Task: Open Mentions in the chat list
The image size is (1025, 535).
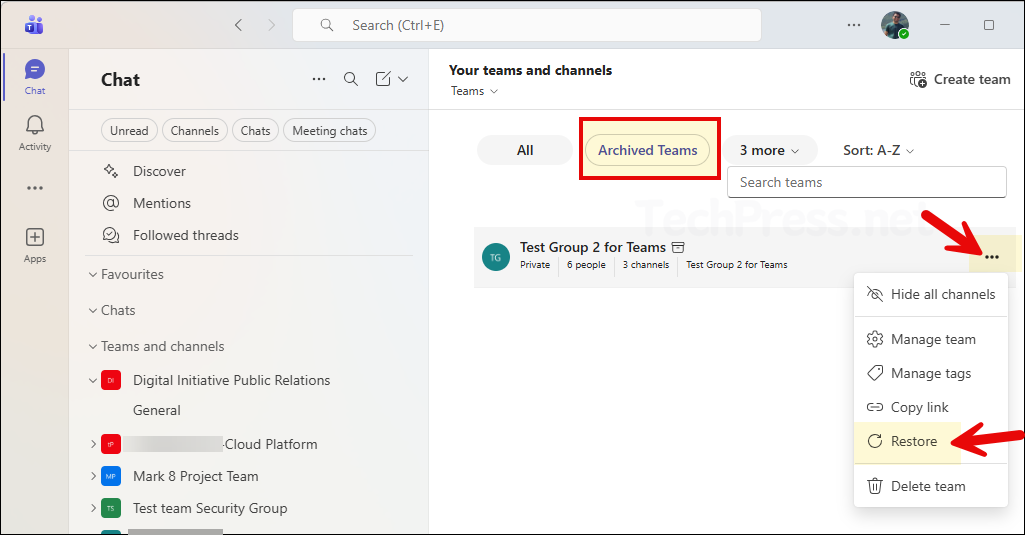Action: coord(162,203)
